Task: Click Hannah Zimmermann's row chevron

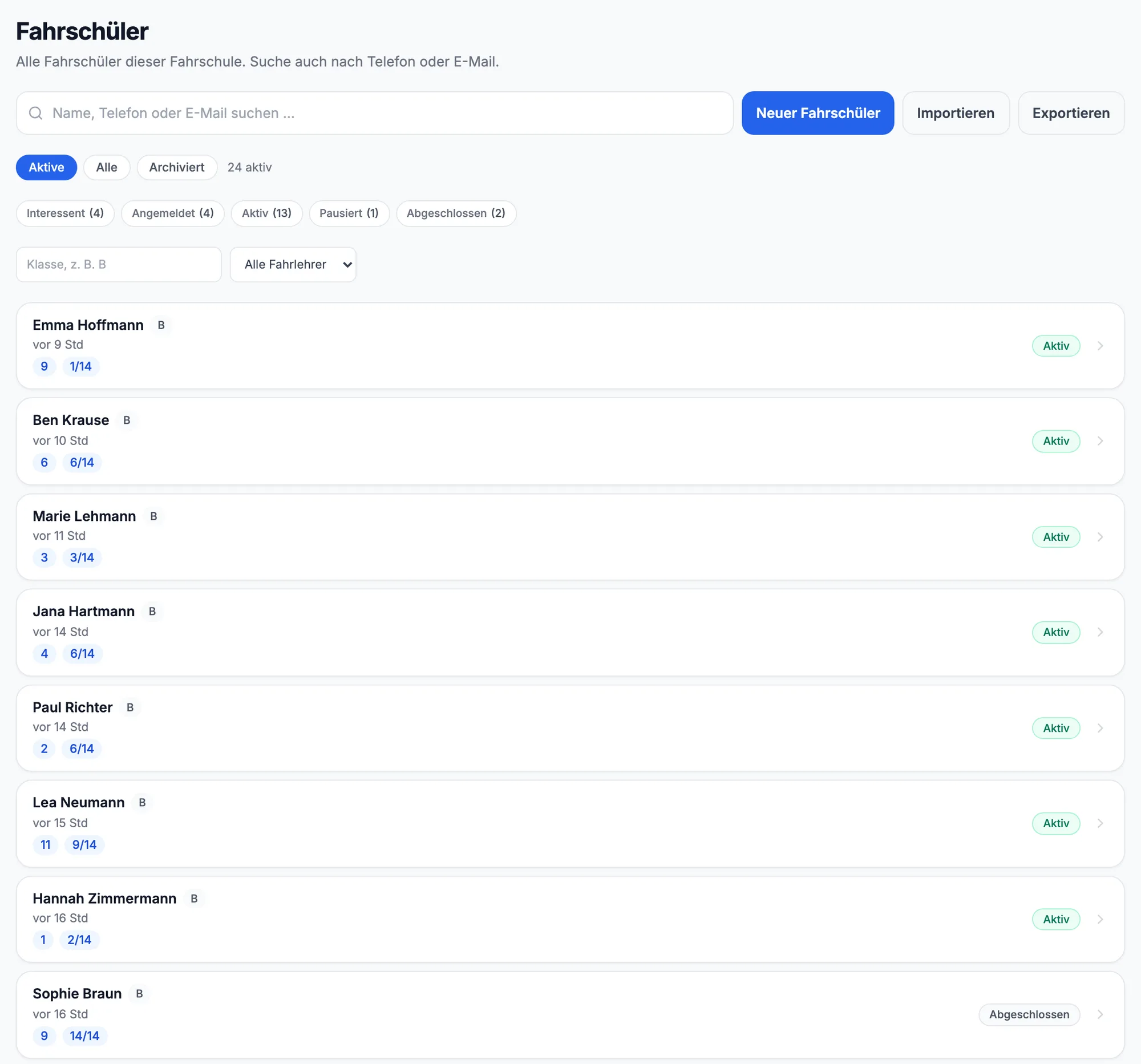Action: coord(1100,919)
